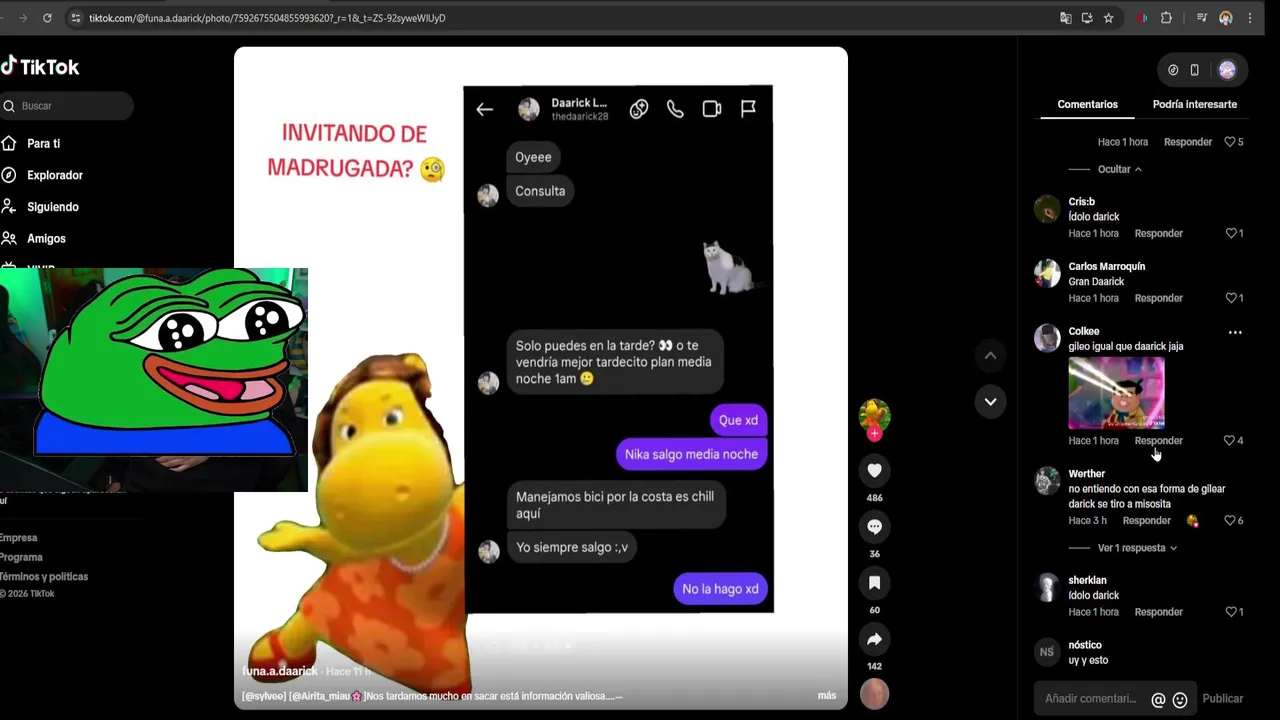
Task: Switch to the Comentarios tab
Action: (x=1087, y=104)
